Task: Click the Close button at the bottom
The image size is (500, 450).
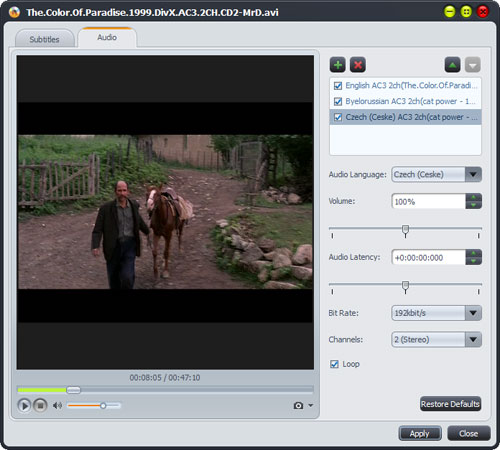Action: click(x=468, y=433)
